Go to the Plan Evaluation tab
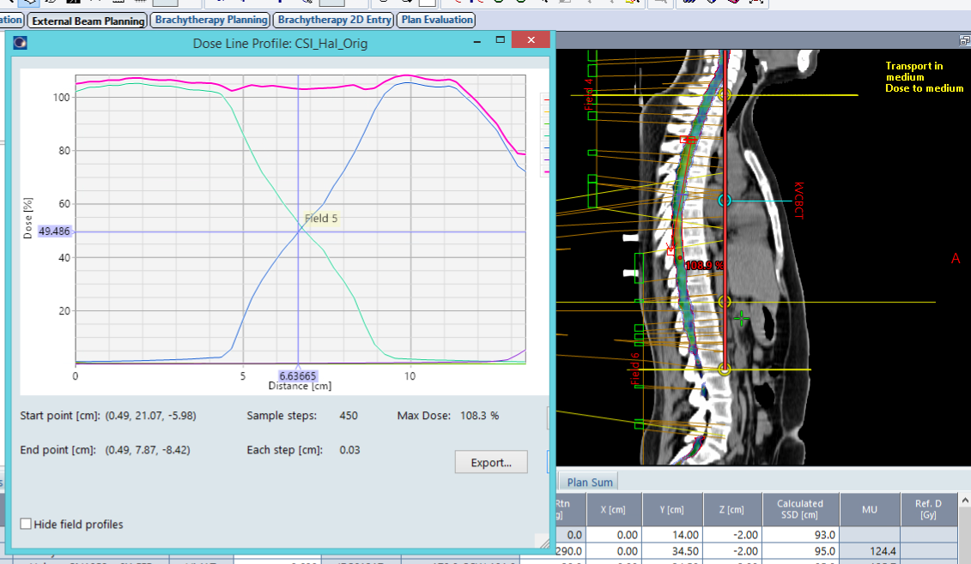Viewport: 971px width, 564px height. tap(437, 20)
